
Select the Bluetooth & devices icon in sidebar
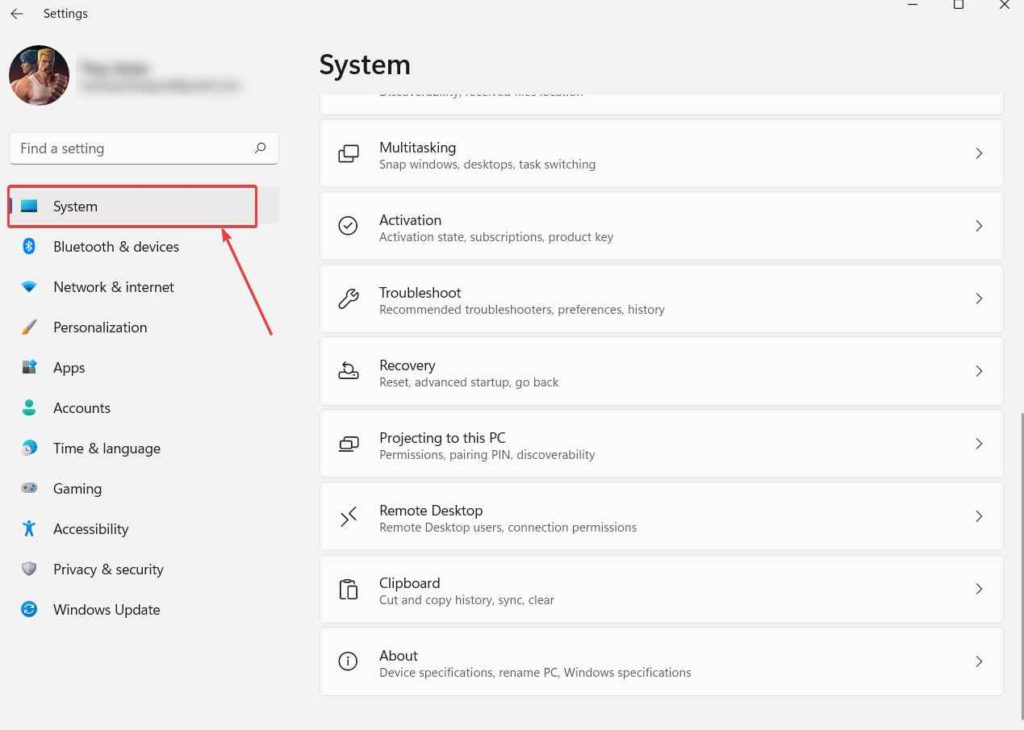pos(30,246)
